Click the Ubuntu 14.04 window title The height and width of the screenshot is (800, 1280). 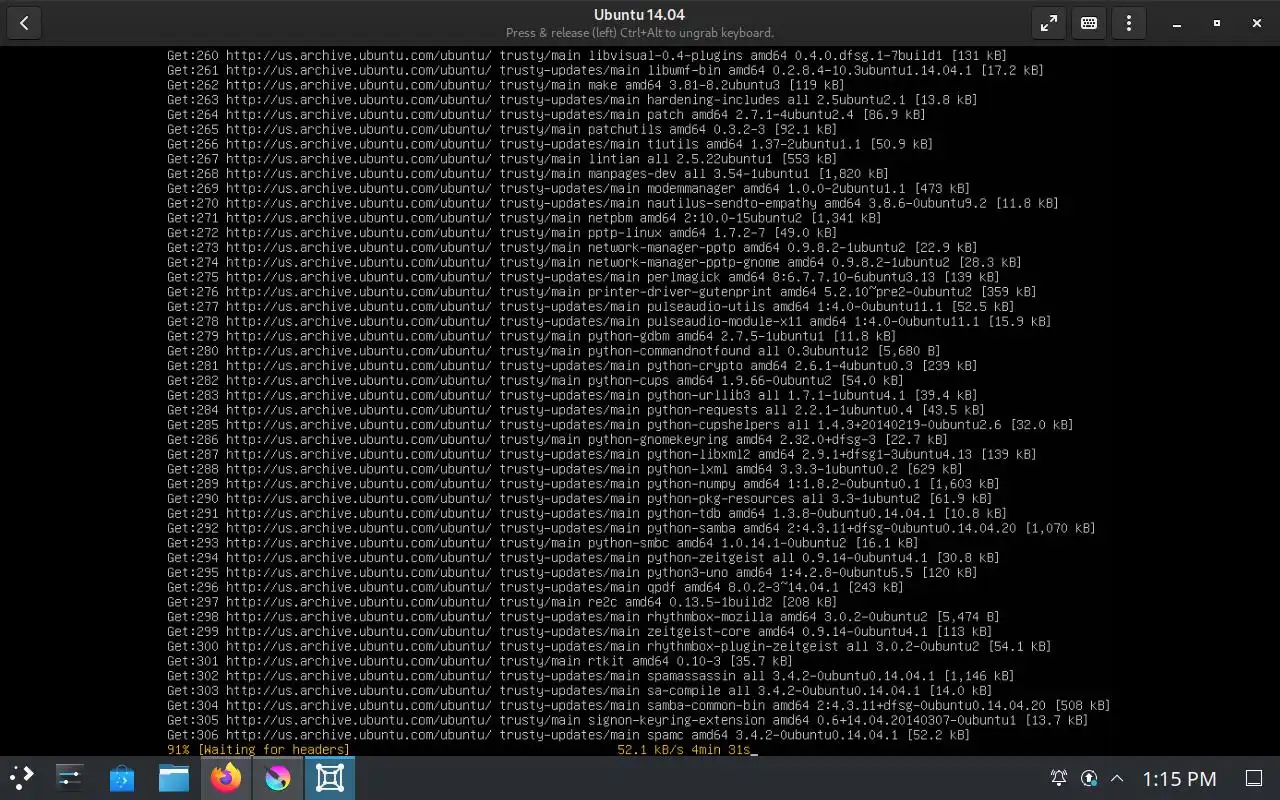[639, 14]
